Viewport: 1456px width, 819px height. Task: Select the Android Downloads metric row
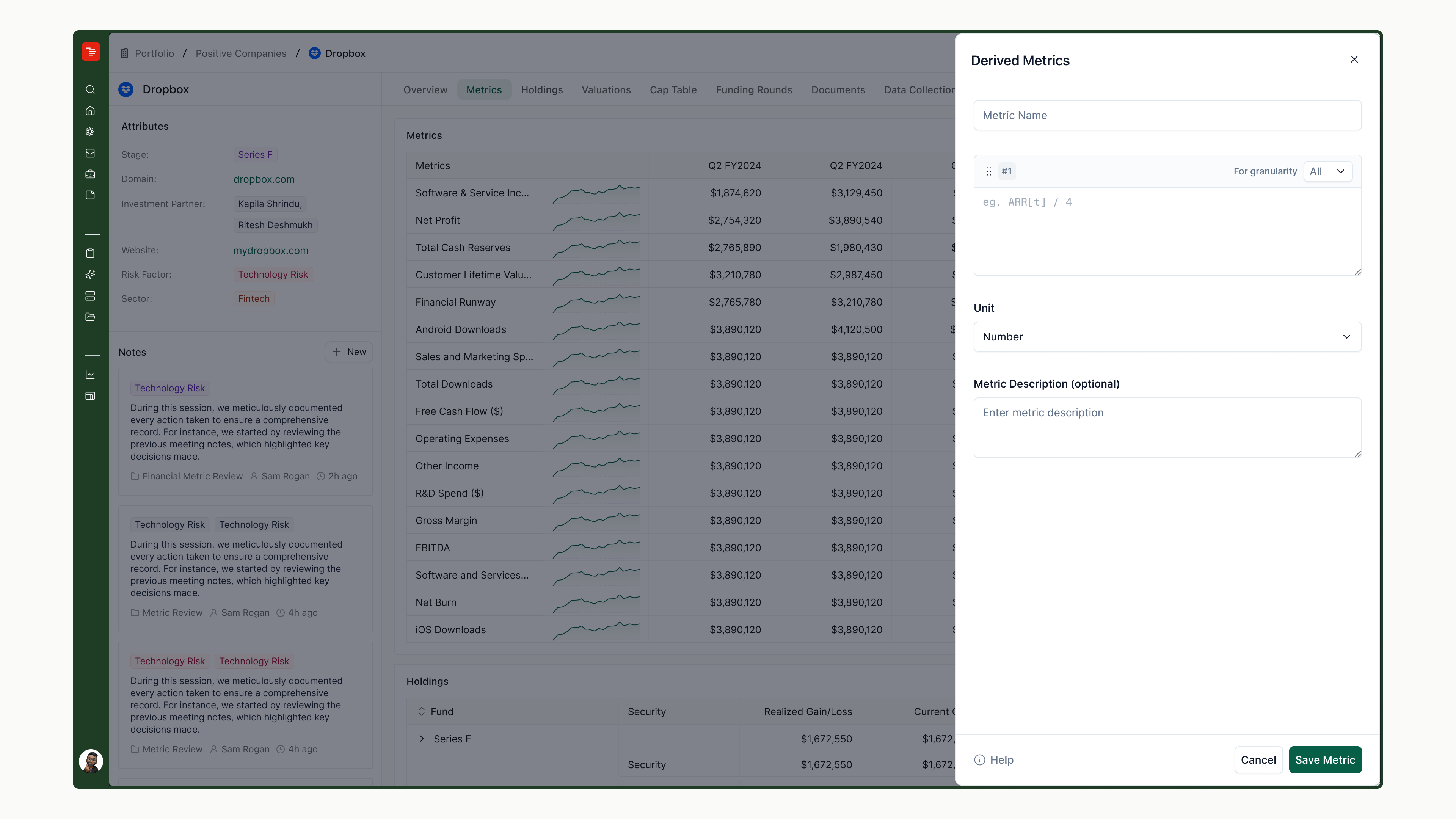(681, 329)
